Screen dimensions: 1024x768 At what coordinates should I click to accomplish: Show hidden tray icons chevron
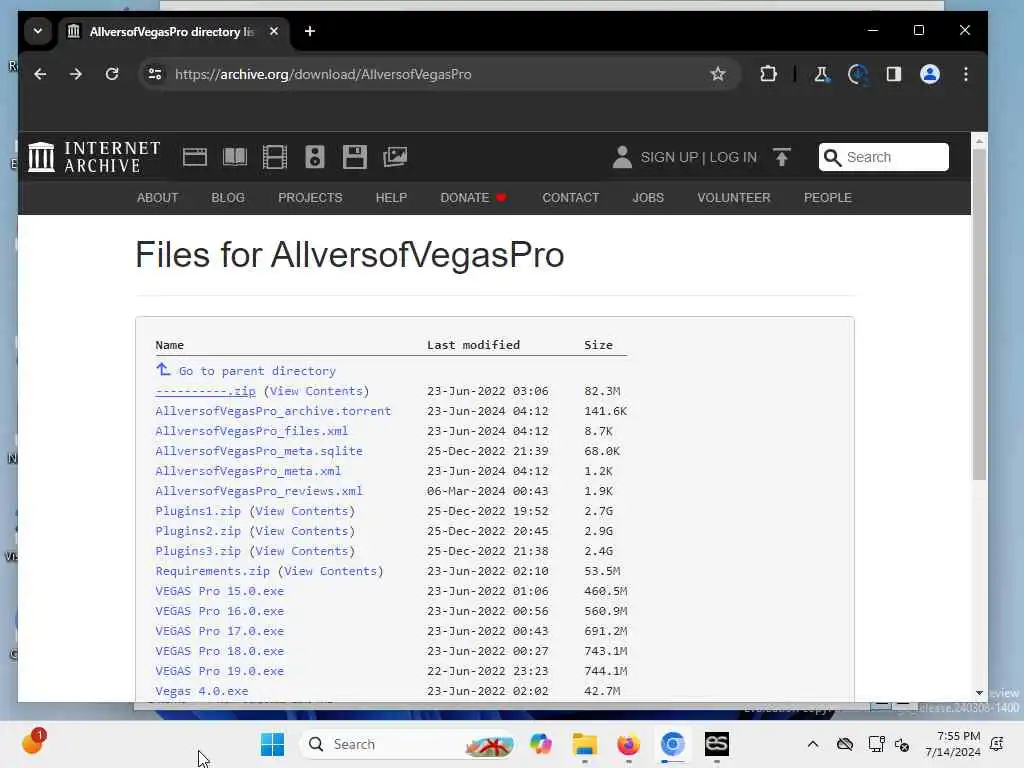pyautogui.click(x=813, y=744)
